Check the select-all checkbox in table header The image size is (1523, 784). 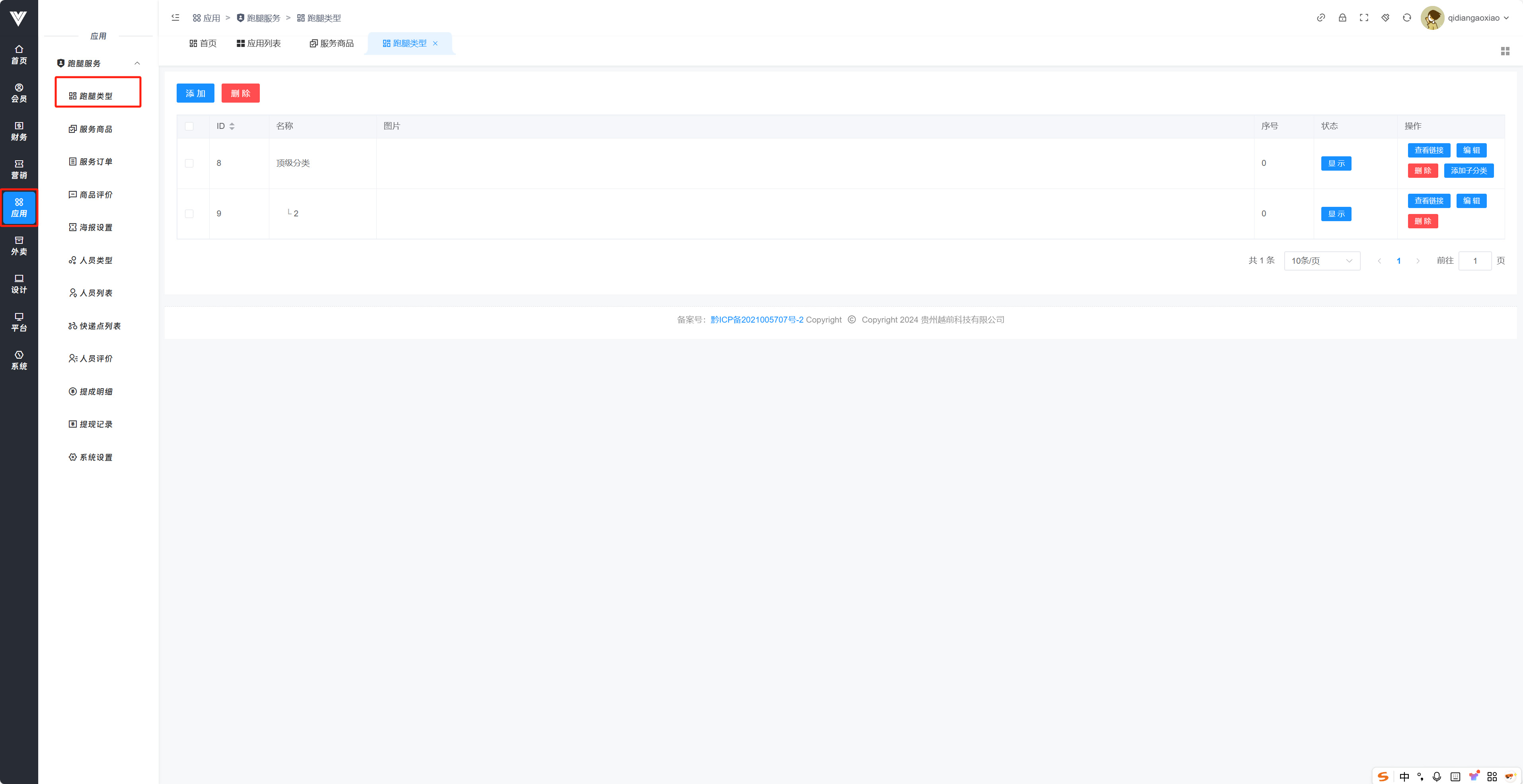tap(189, 126)
